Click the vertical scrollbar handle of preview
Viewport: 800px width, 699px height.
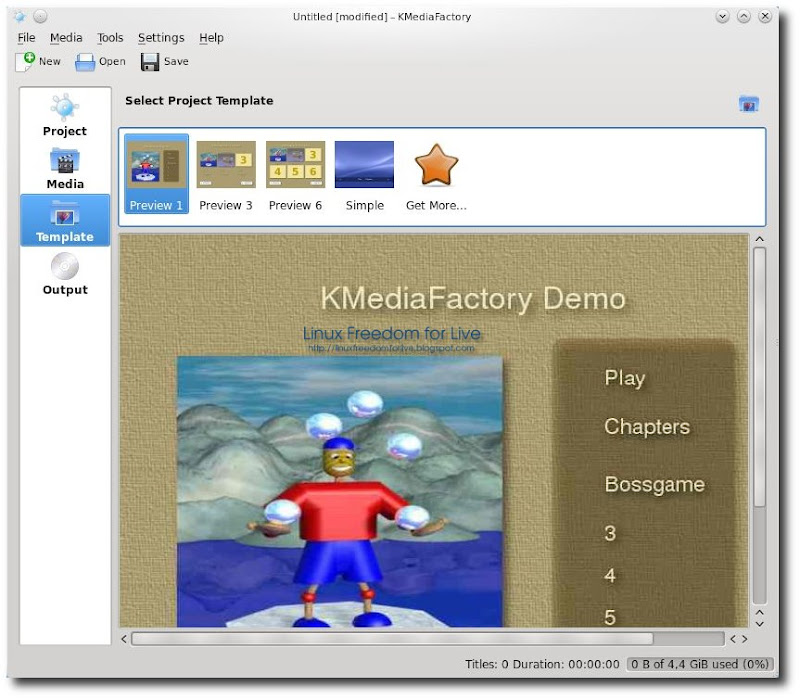[x=760, y=377]
